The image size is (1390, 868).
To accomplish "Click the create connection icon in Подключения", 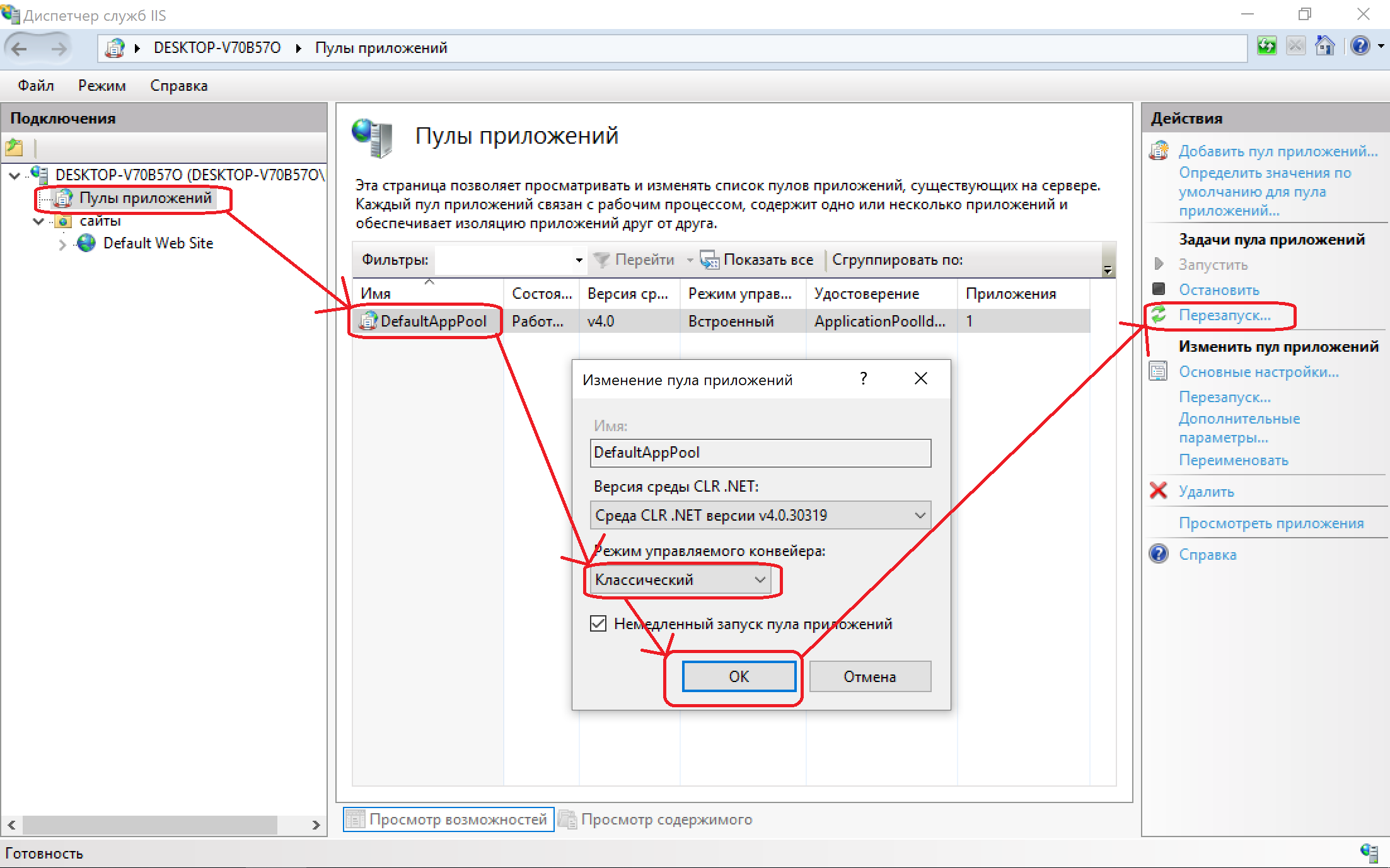I will (x=14, y=148).
